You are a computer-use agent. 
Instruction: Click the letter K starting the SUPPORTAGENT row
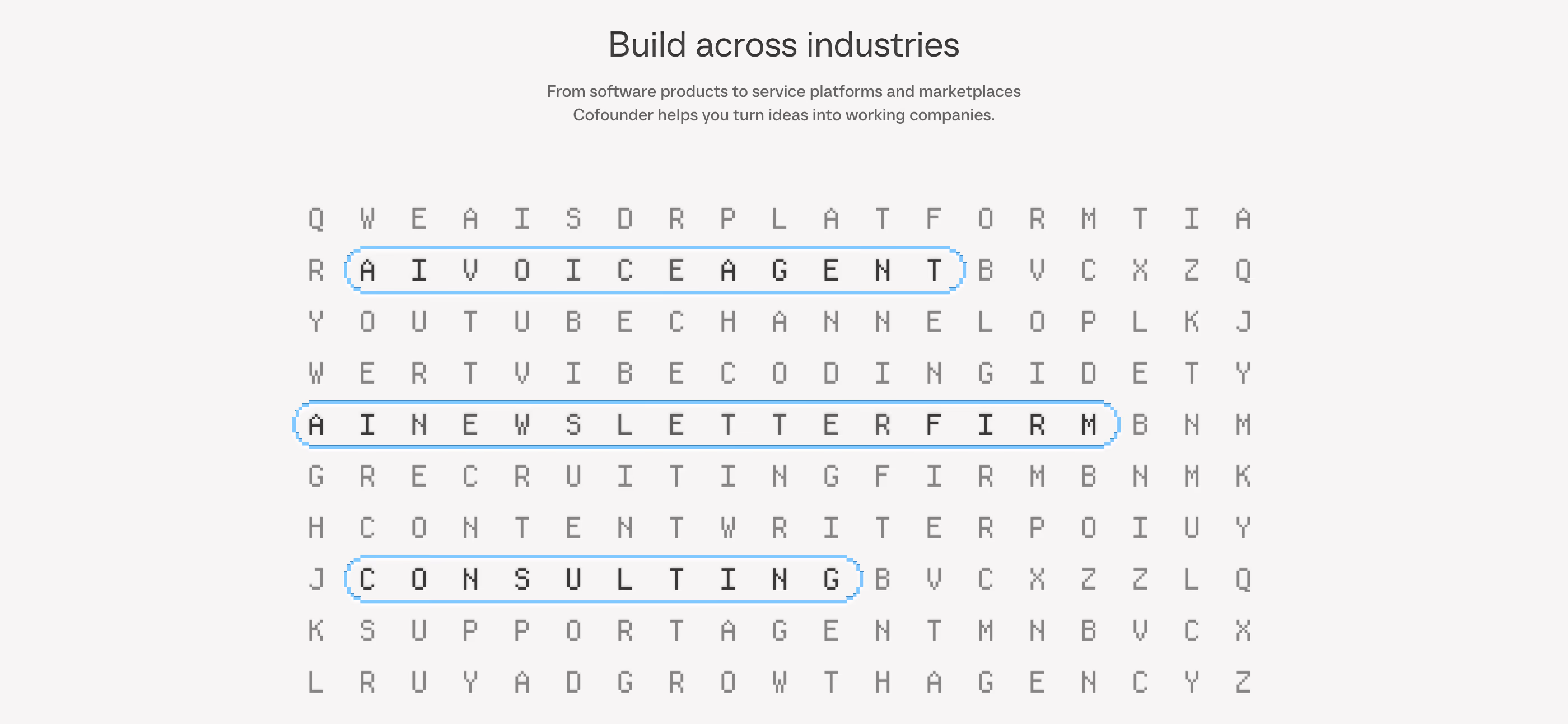pos(315,630)
